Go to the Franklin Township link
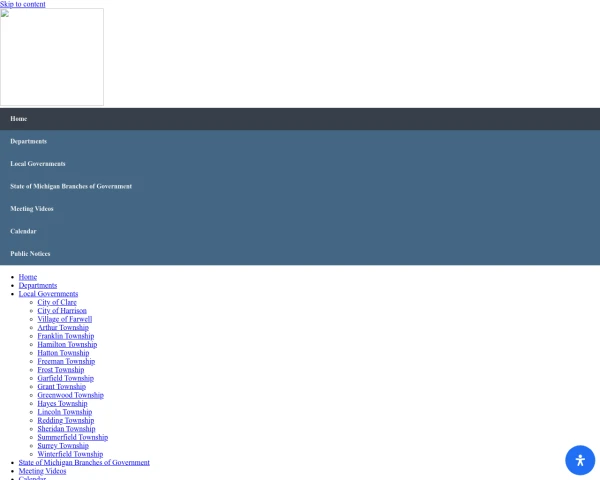Viewport: 600px width, 480px height. tap(66, 336)
